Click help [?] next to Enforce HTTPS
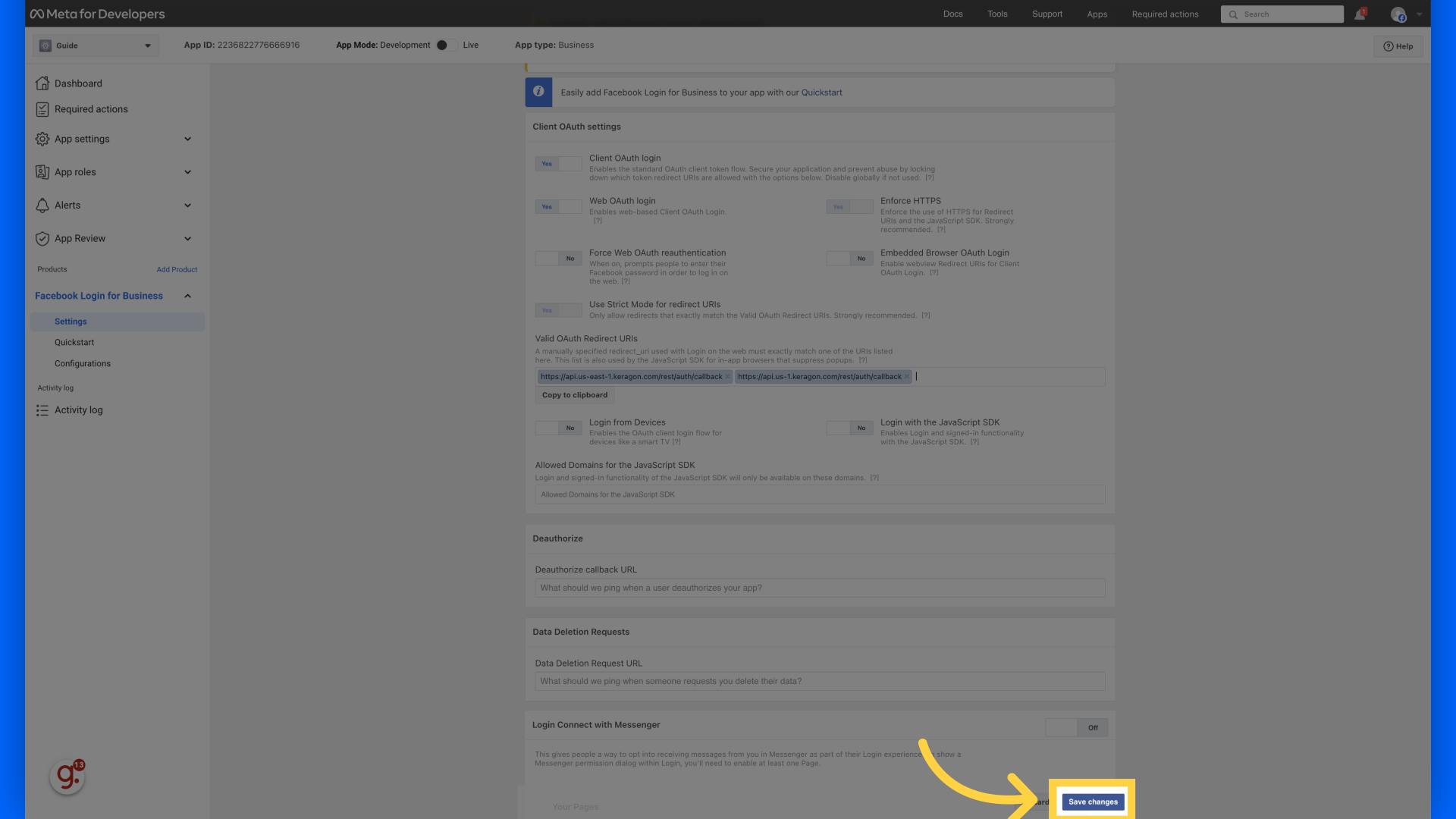The height and width of the screenshot is (819, 1456). pyautogui.click(x=941, y=230)
